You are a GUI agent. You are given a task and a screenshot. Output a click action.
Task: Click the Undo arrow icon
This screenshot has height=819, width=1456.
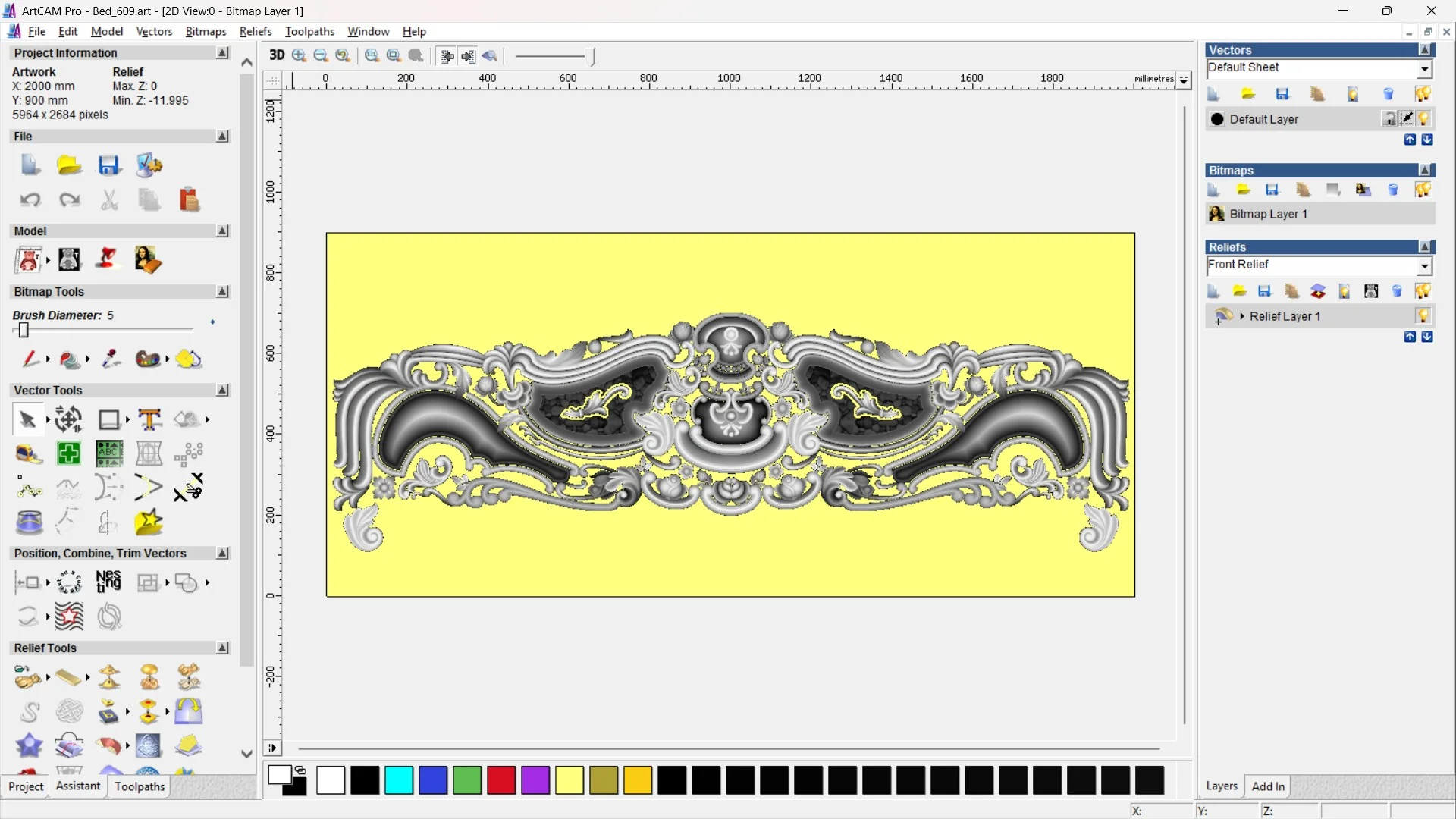(30, 199)
